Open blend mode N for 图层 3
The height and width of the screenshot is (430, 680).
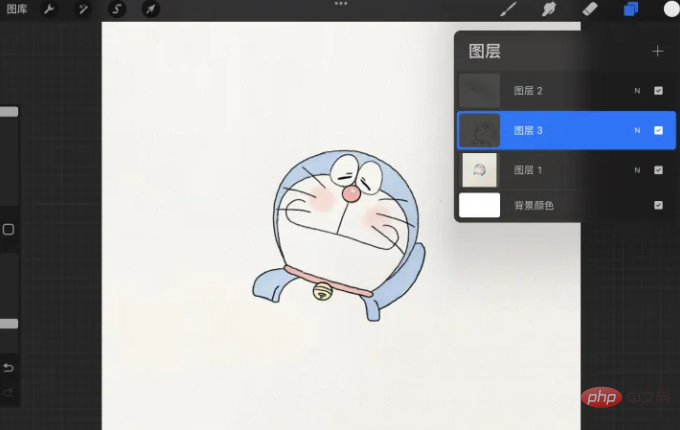(637, 130)
